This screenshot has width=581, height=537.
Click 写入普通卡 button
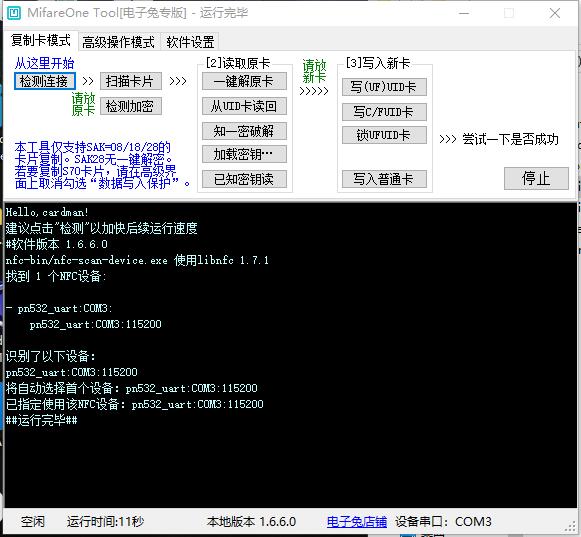384,179
